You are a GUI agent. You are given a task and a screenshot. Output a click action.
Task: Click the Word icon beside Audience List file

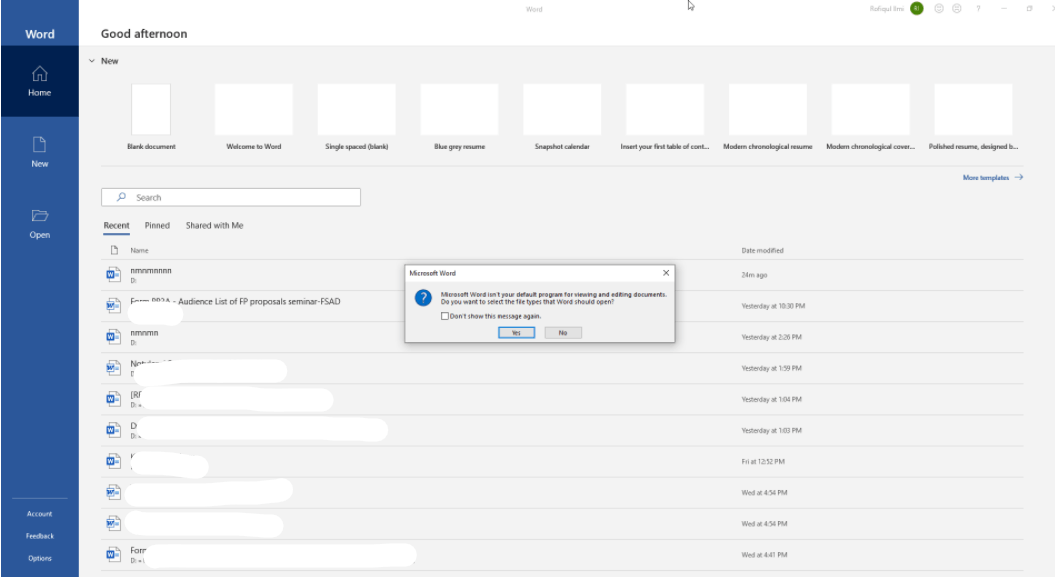[x=113, y=305]
